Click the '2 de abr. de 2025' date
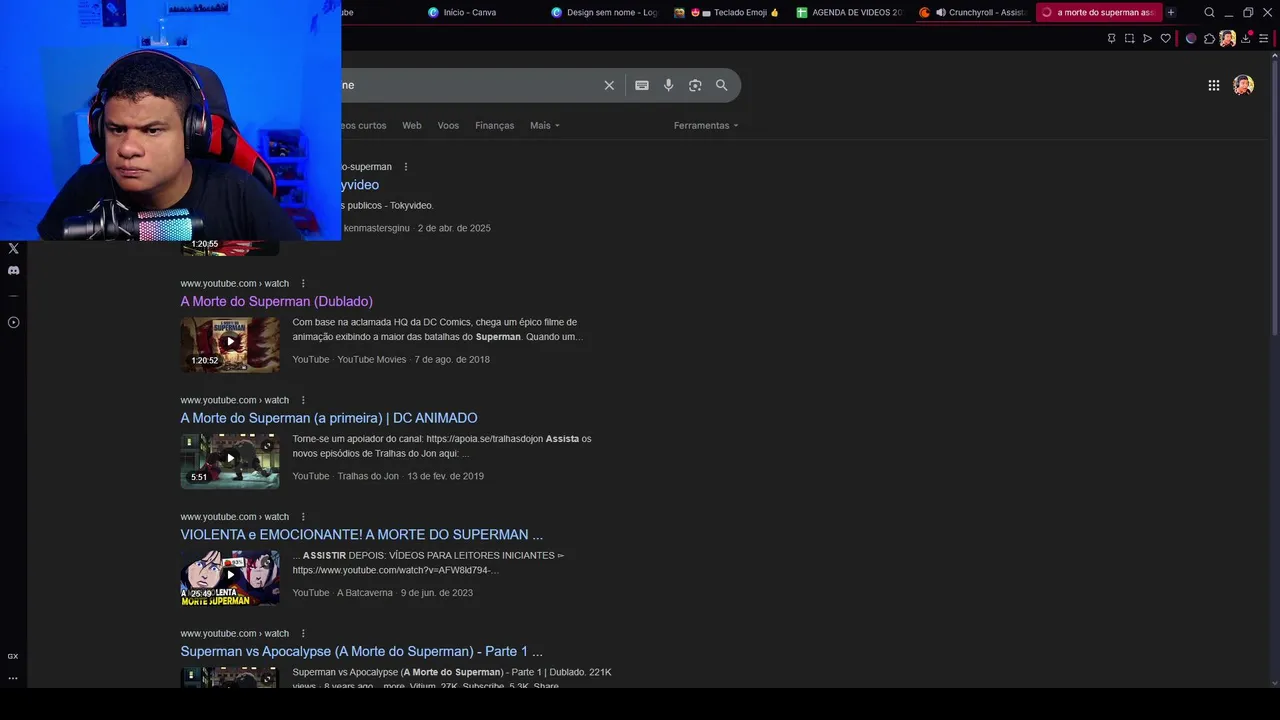The image size is (1280, 720). point(454,229)
